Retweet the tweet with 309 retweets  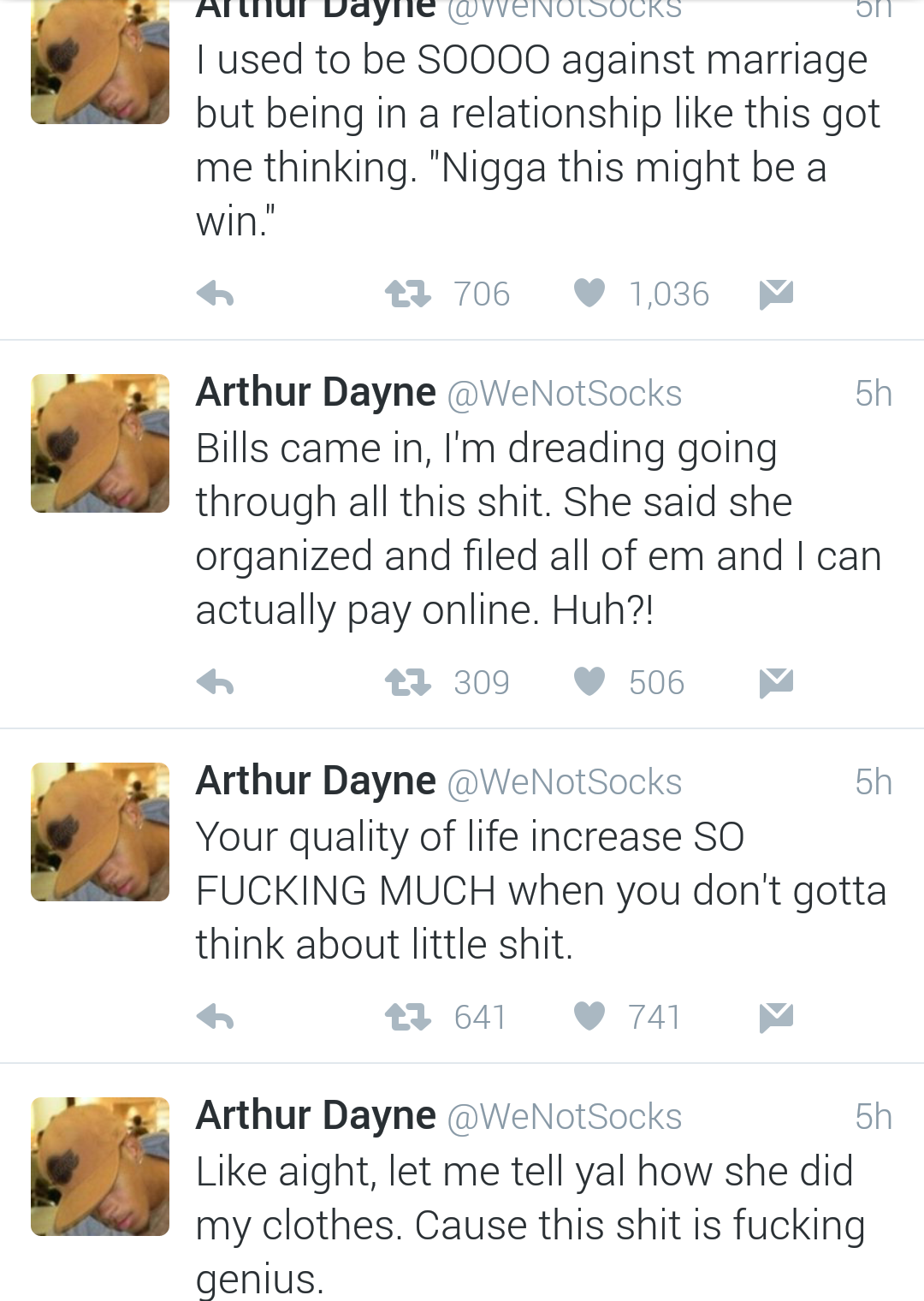[407, 683]
